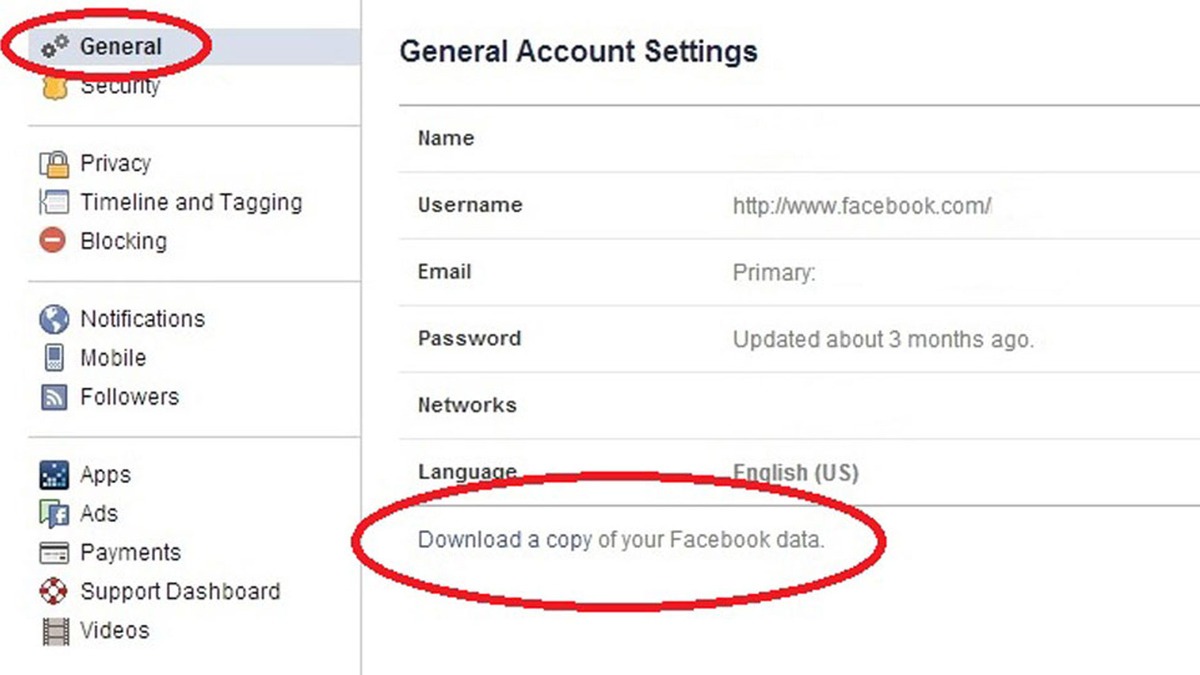
Task: Click the red Blocking icon
Action: click(x=53, y=241)
